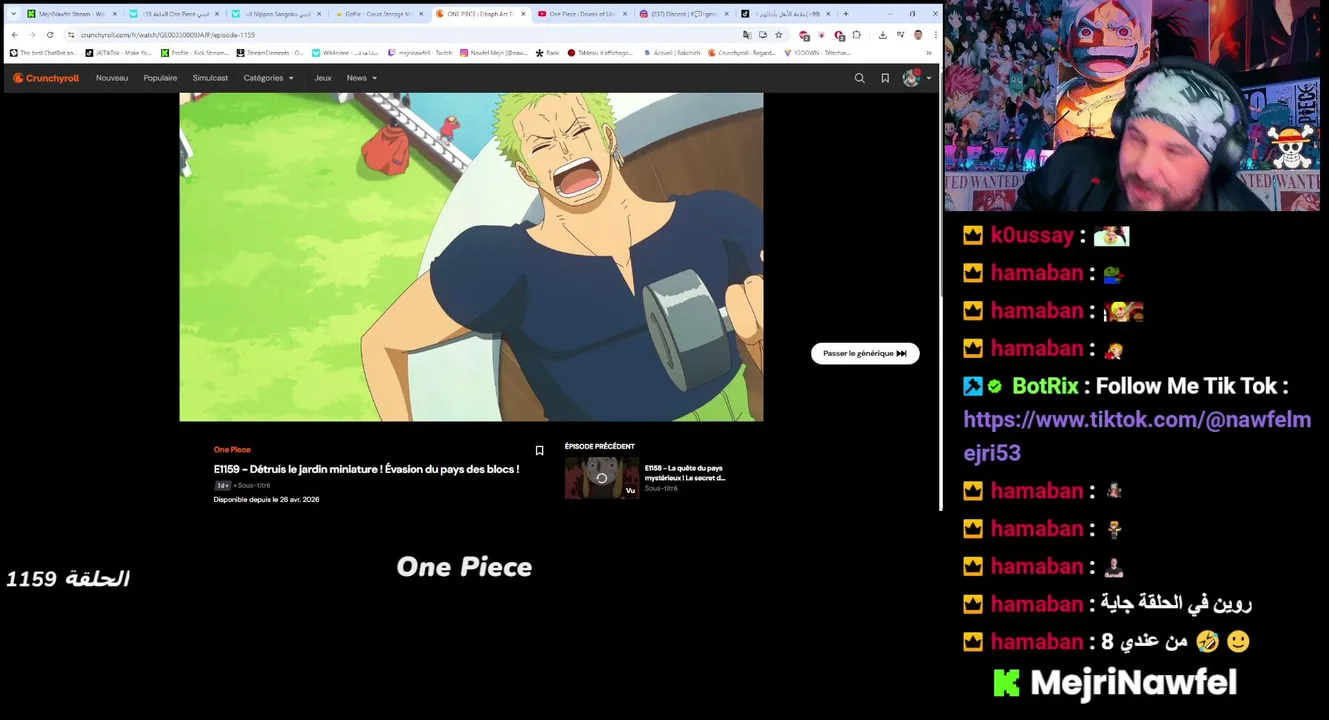Open the Nouveau menu item
1329x720 pixels.
(112, 78)
